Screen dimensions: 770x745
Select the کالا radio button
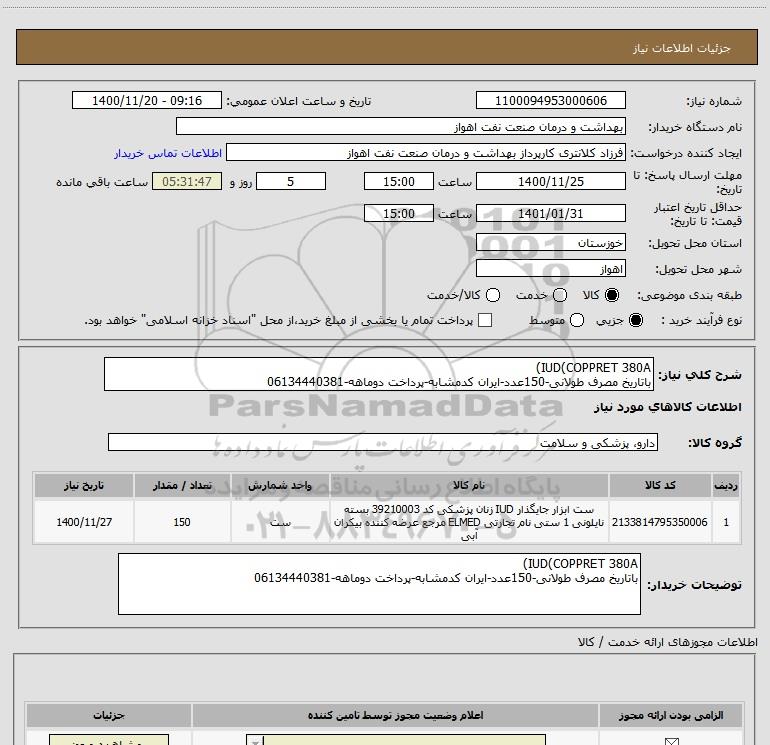click(x=612, y=295)
